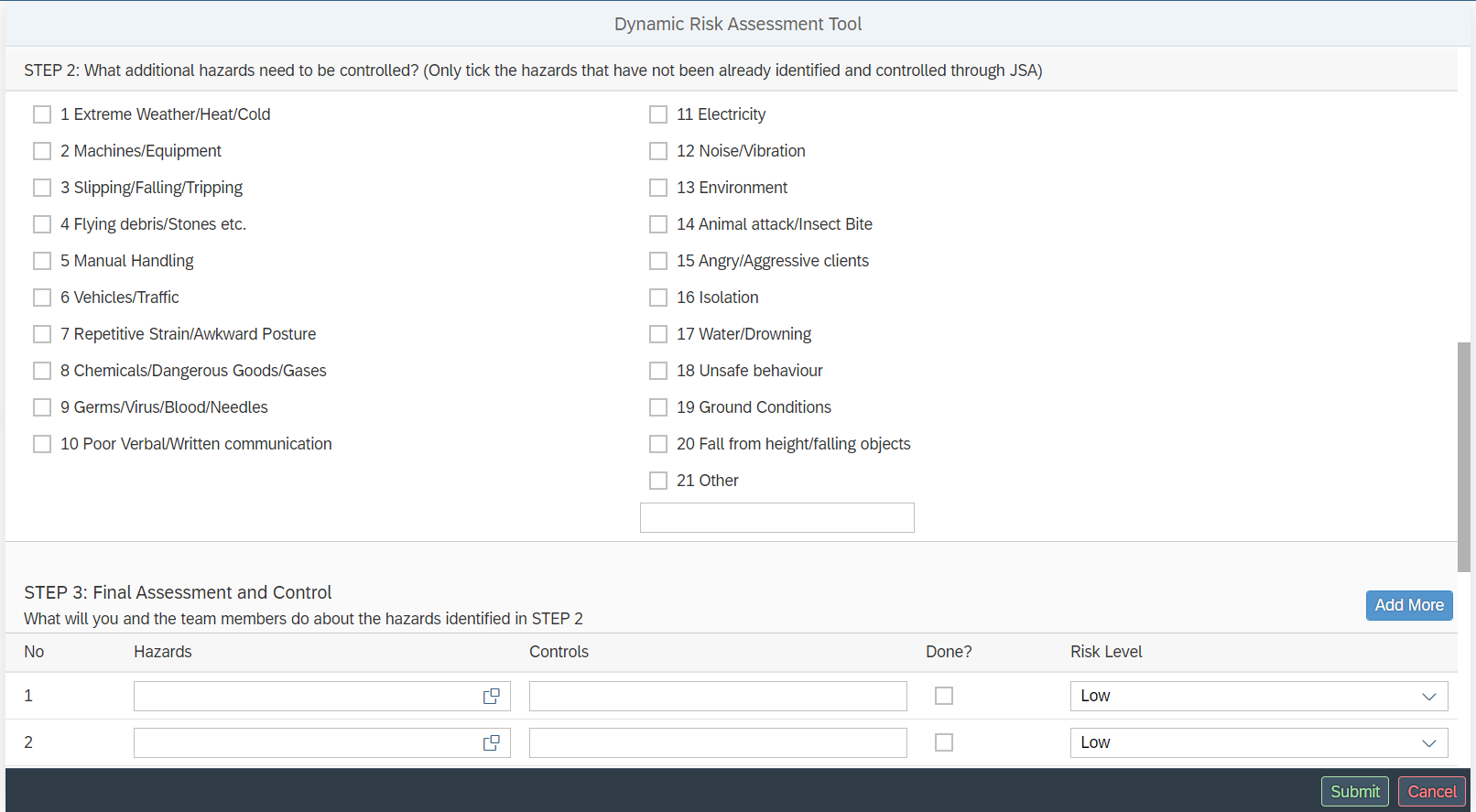Click the vertical scrollbar thumb
The height and width of the screenshot is (812, 1476).
click(x=1464, y=458)
